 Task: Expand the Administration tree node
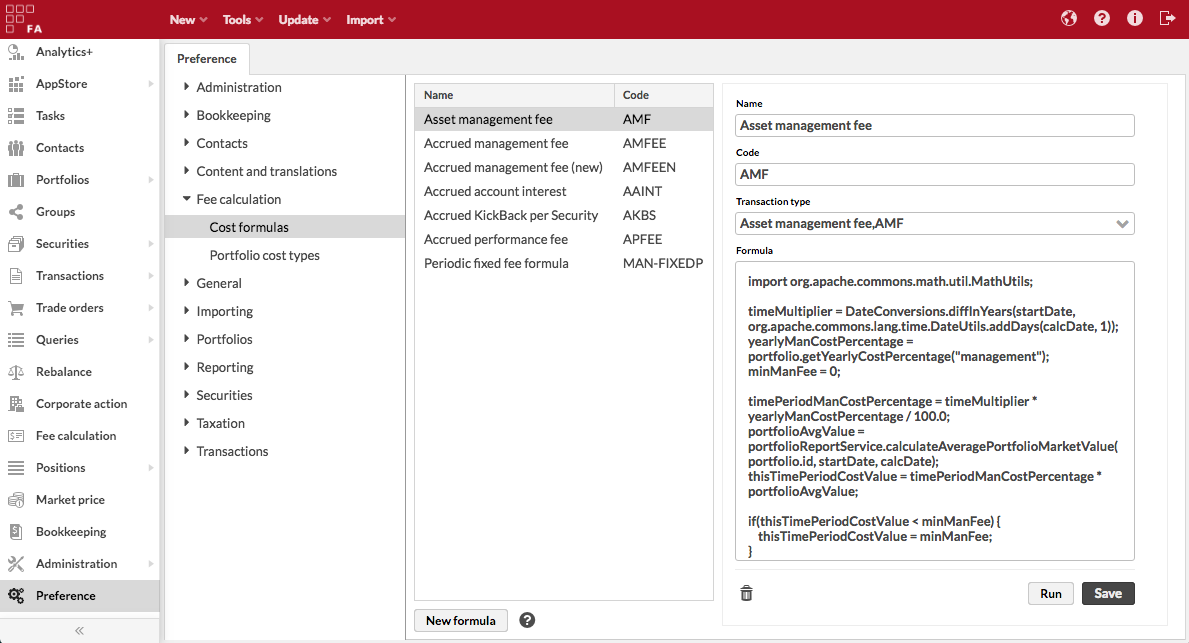pos(187,86)
